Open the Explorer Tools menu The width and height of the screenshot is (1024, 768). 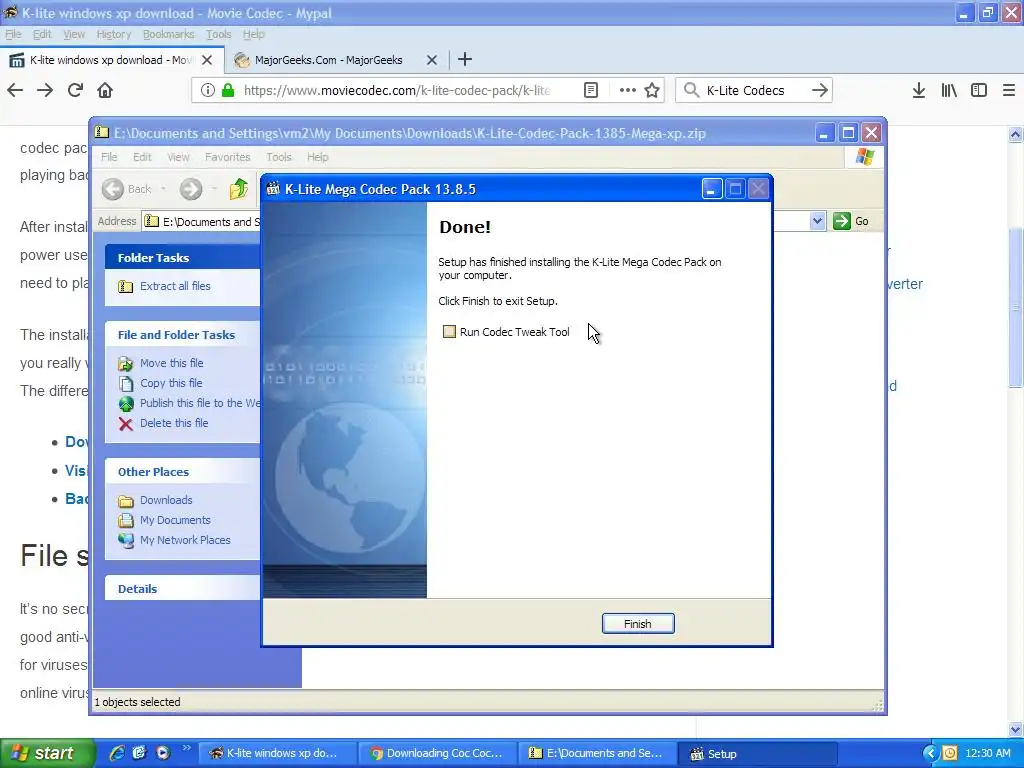[x=278, y=157]
